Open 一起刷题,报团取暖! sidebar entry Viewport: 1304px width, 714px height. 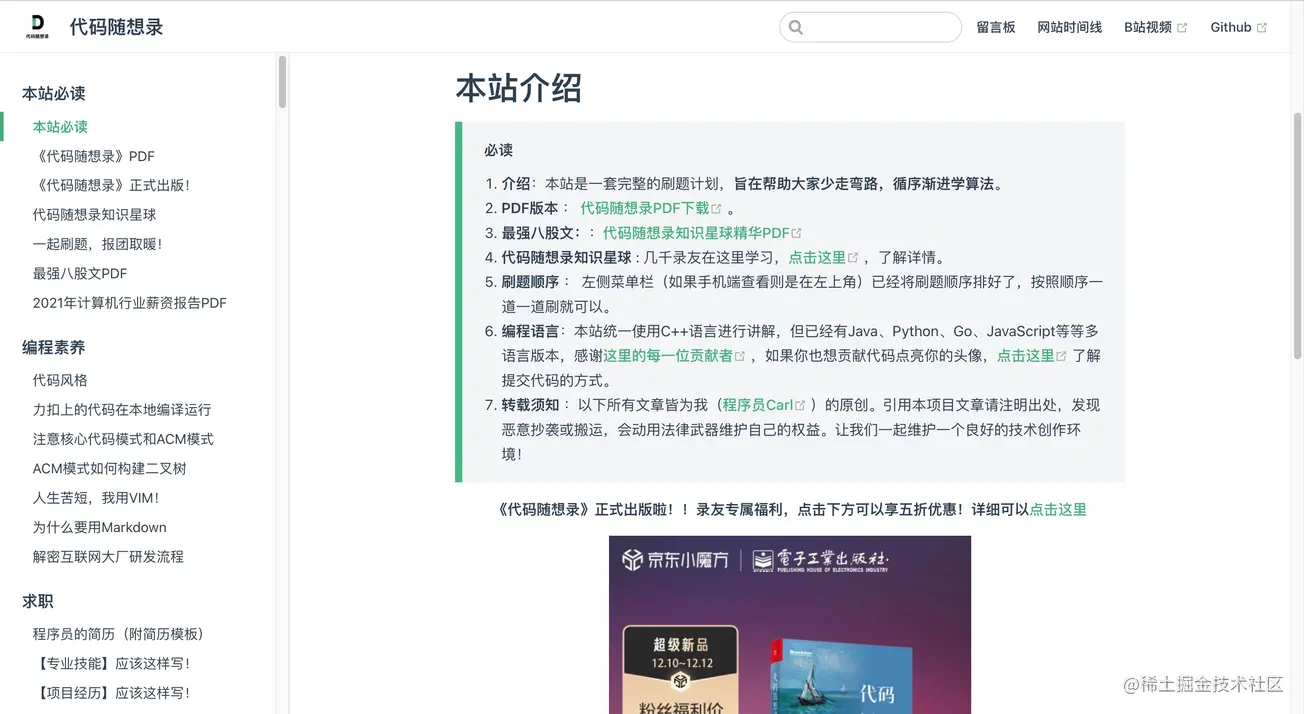point(97,244)
